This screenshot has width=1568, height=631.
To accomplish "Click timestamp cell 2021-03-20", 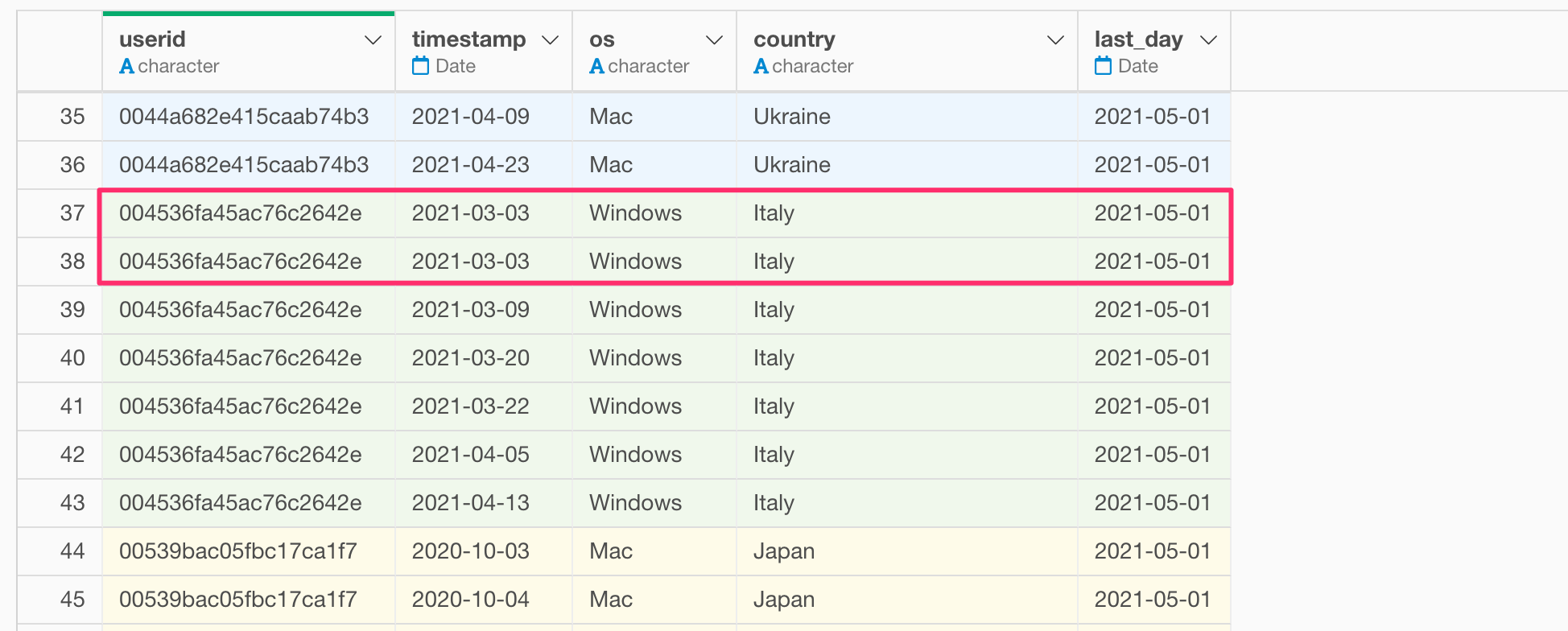I will pos(484,358).
